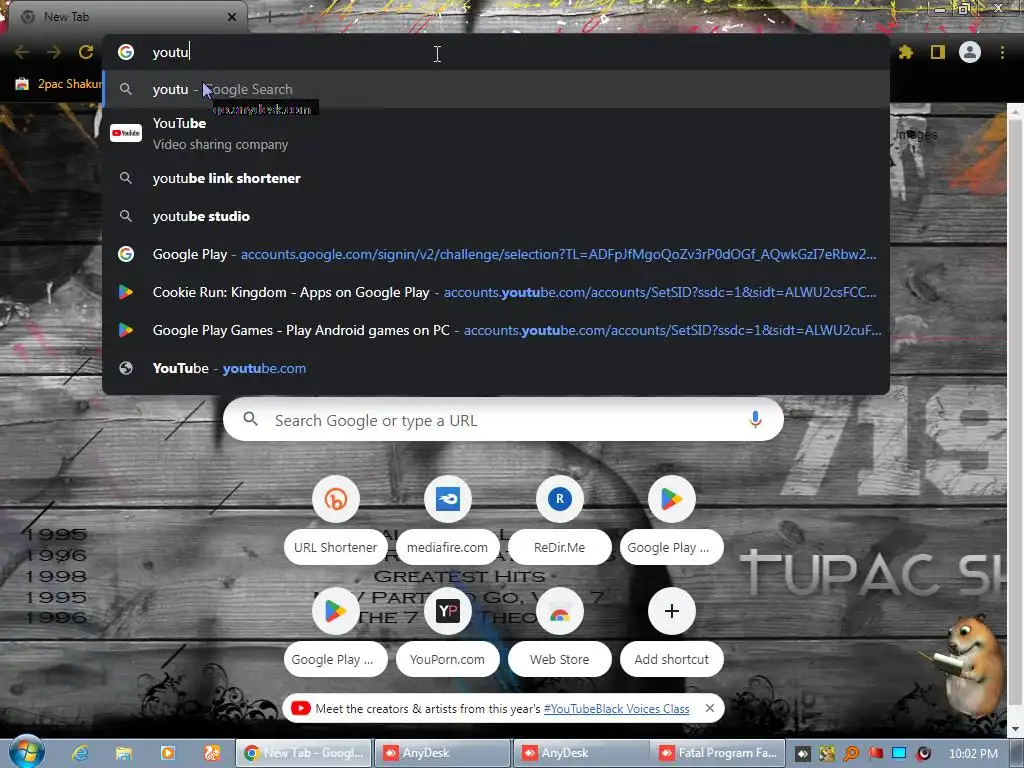Select the YouTube Video sharing company suggestion
The image size is (1024, 768).
click(496, 133)
